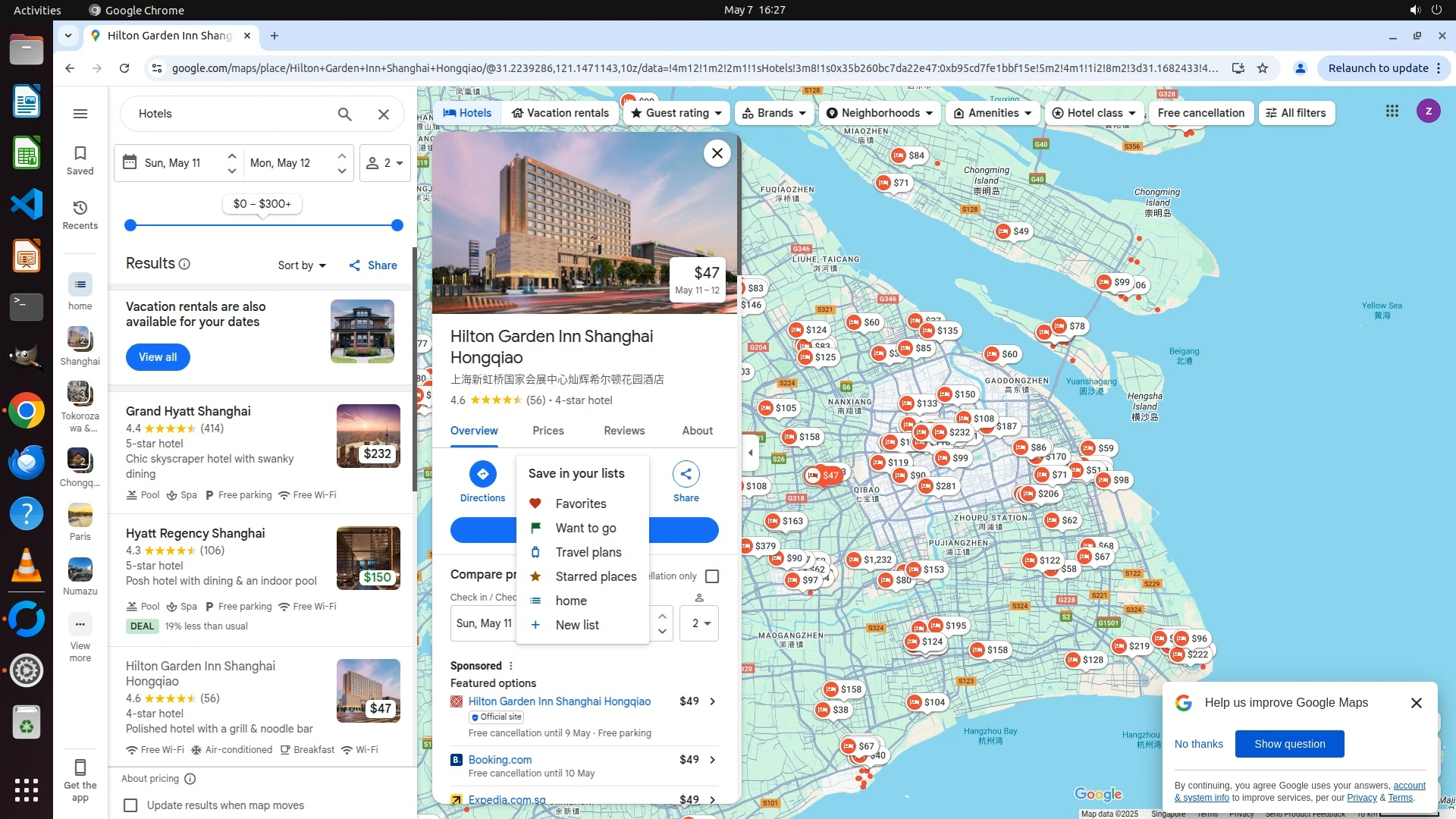1456x819 pixels.
Task: Click the hamburger menu icon
Action: [80, 114]
